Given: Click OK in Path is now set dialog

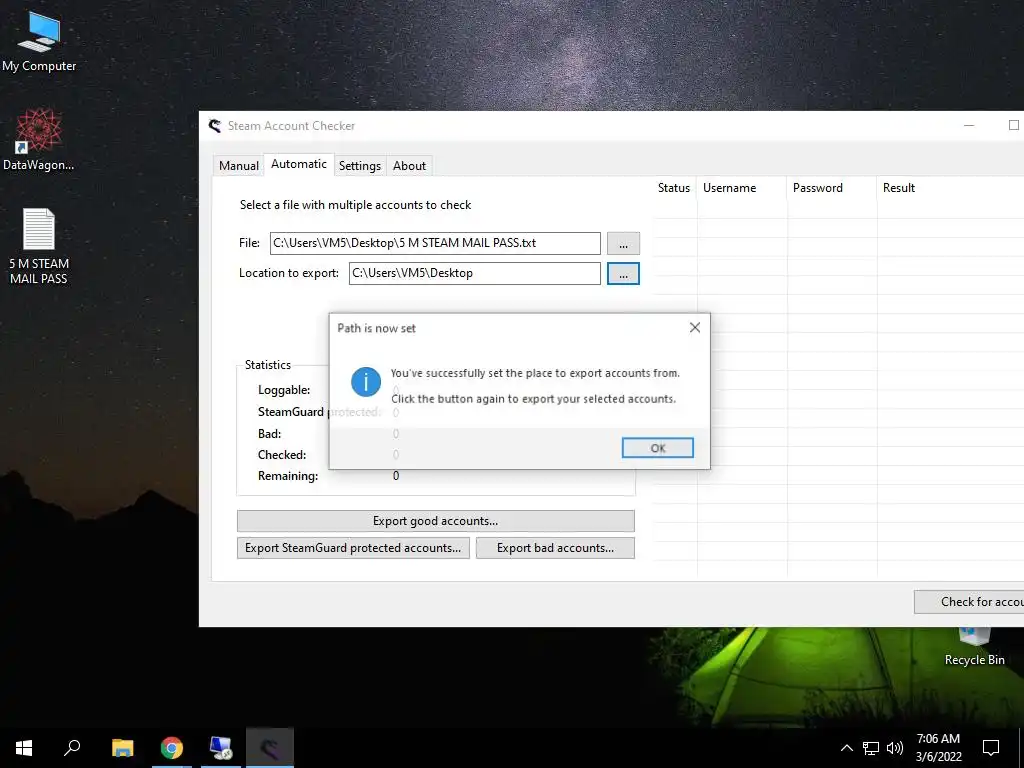Looking at the screenshot, I should [658, 448].
